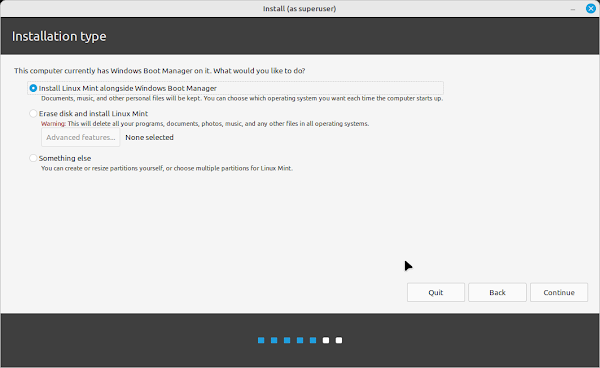Close the installer window
Screen dimensions: 600x368
pyautogui.click(x=590, y=8)
